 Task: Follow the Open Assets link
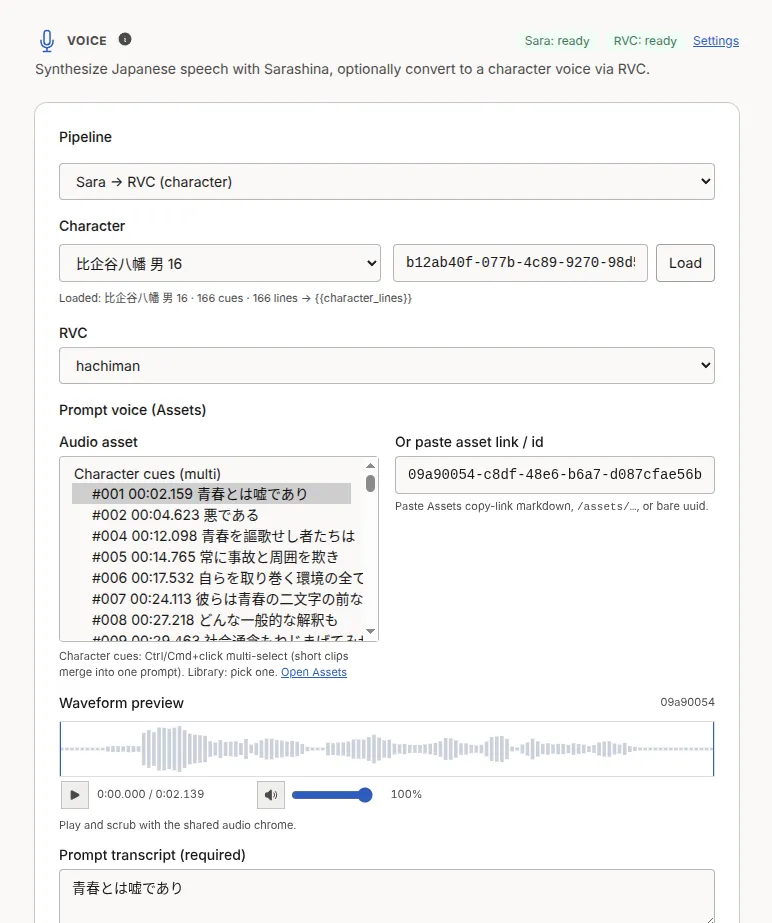coord(314,672)
